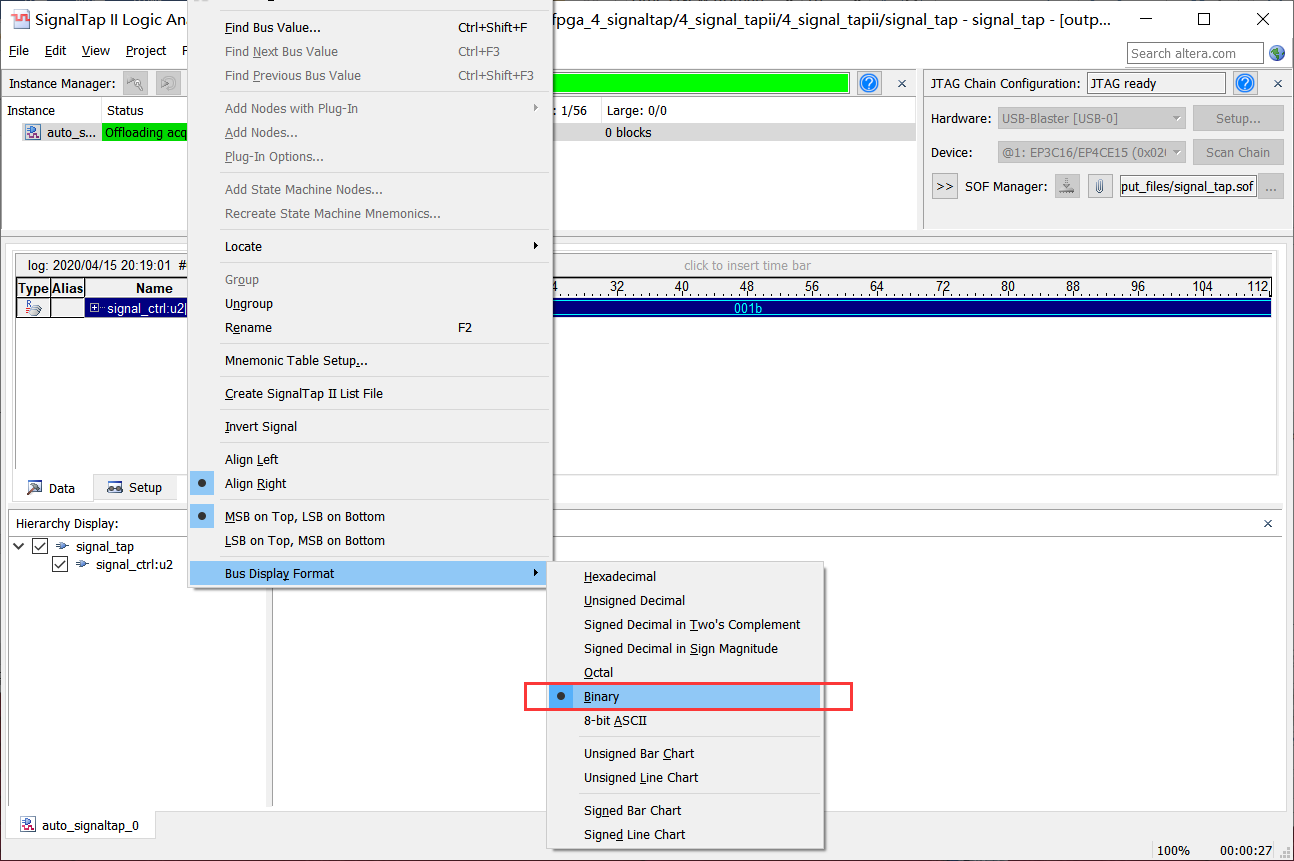Choose Ungroup from the context menu
Viewport: 1294px width, 861px height.
(x=249, y=304)
